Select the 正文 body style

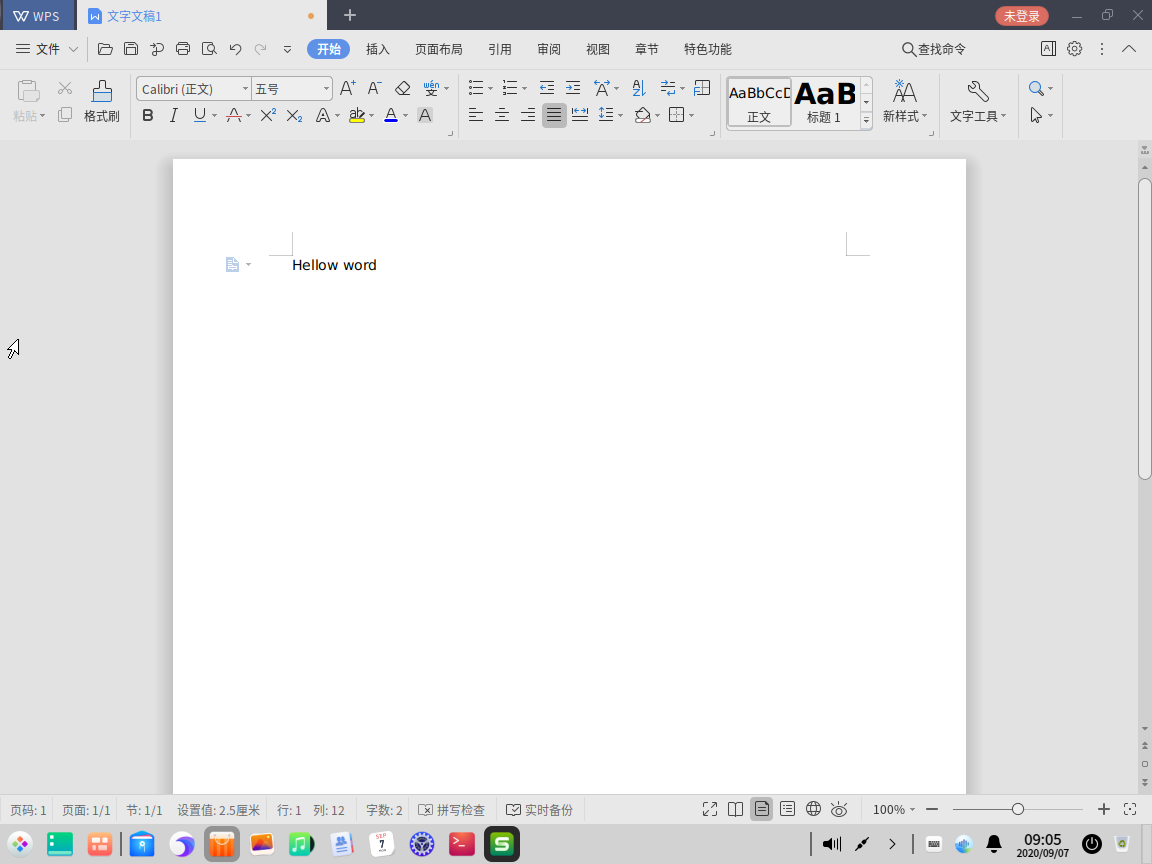point(759,102)
